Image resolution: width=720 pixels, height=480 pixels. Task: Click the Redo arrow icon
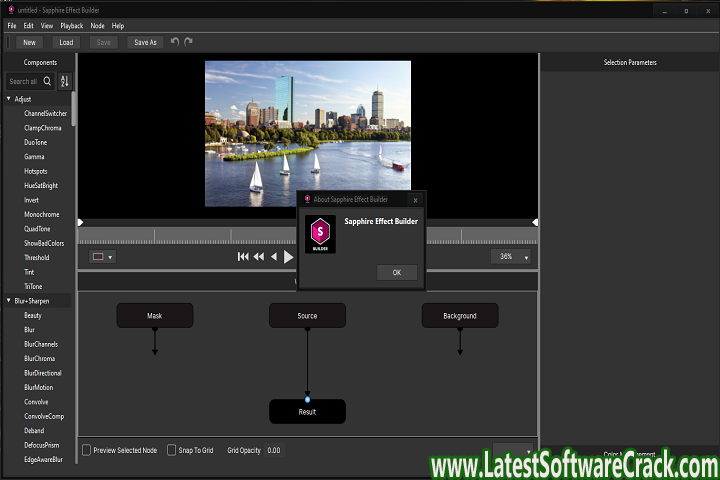click(189, 42)
